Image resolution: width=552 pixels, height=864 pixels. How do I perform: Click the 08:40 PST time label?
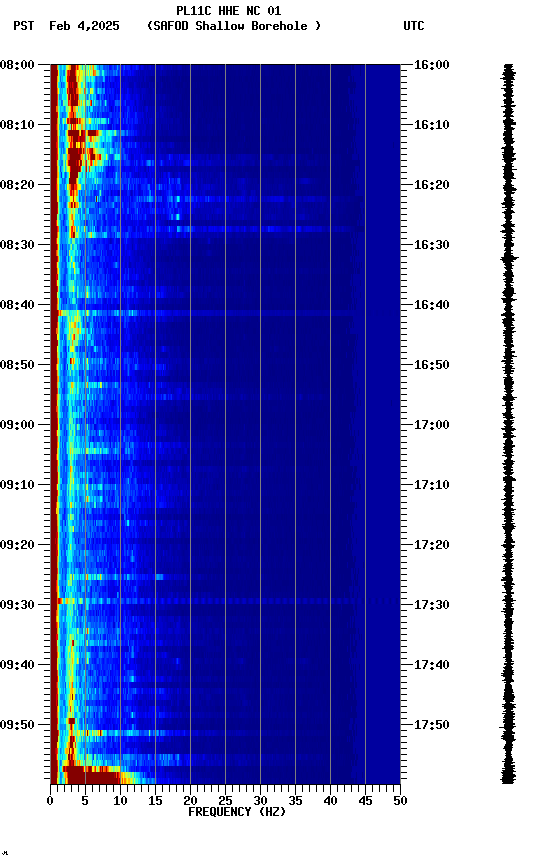click(17, 305)
